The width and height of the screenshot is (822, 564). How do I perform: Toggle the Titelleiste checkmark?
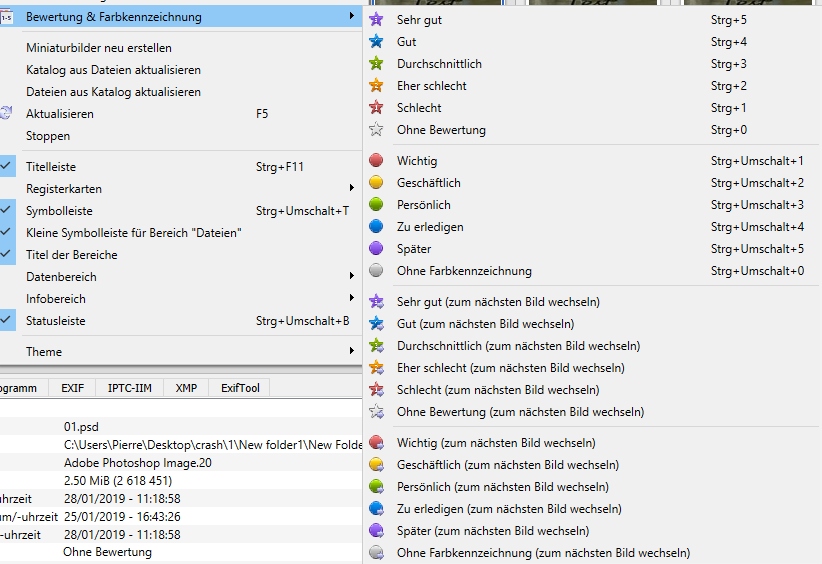(x=7, y=167)
